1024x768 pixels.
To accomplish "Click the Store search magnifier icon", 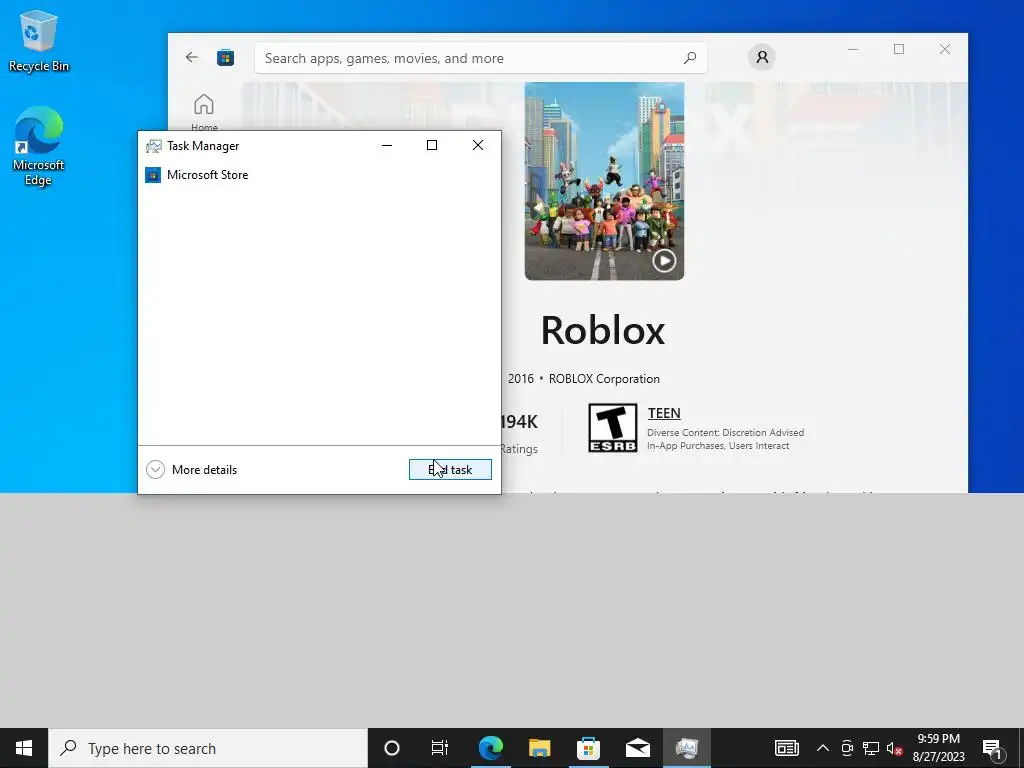I will pos(690,58).
